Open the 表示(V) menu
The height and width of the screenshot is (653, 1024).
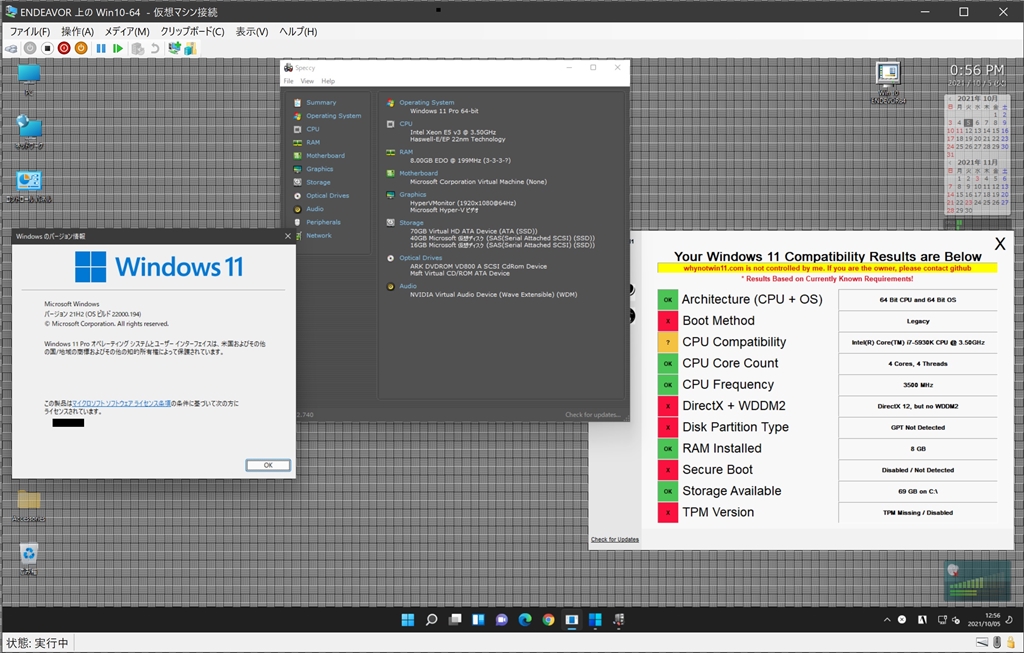(x=251, y=31)
